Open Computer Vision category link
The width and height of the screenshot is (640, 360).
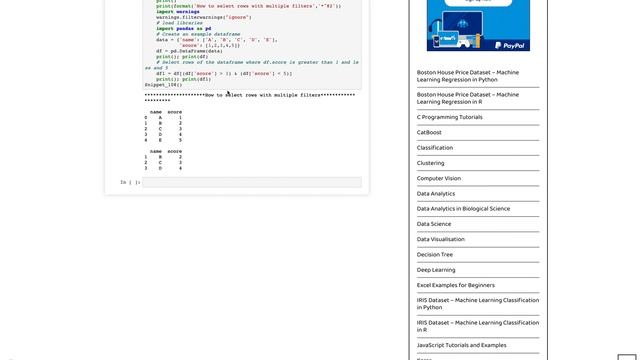(x=439, y=178)
